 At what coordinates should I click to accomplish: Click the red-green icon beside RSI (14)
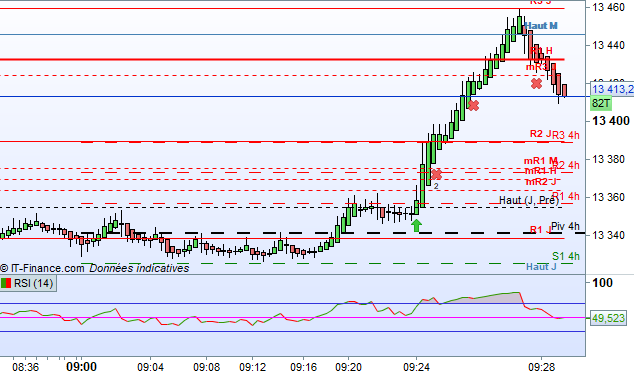point(6,283)
